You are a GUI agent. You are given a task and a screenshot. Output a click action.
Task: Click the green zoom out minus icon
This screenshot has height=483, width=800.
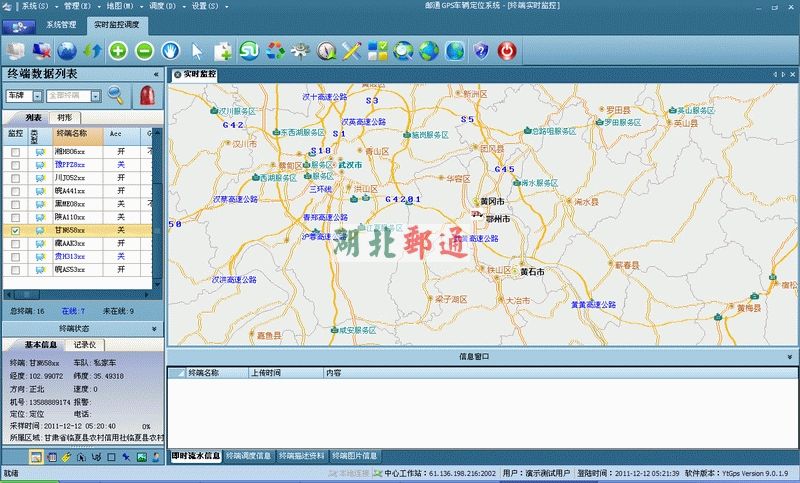[x=145, y=50]
